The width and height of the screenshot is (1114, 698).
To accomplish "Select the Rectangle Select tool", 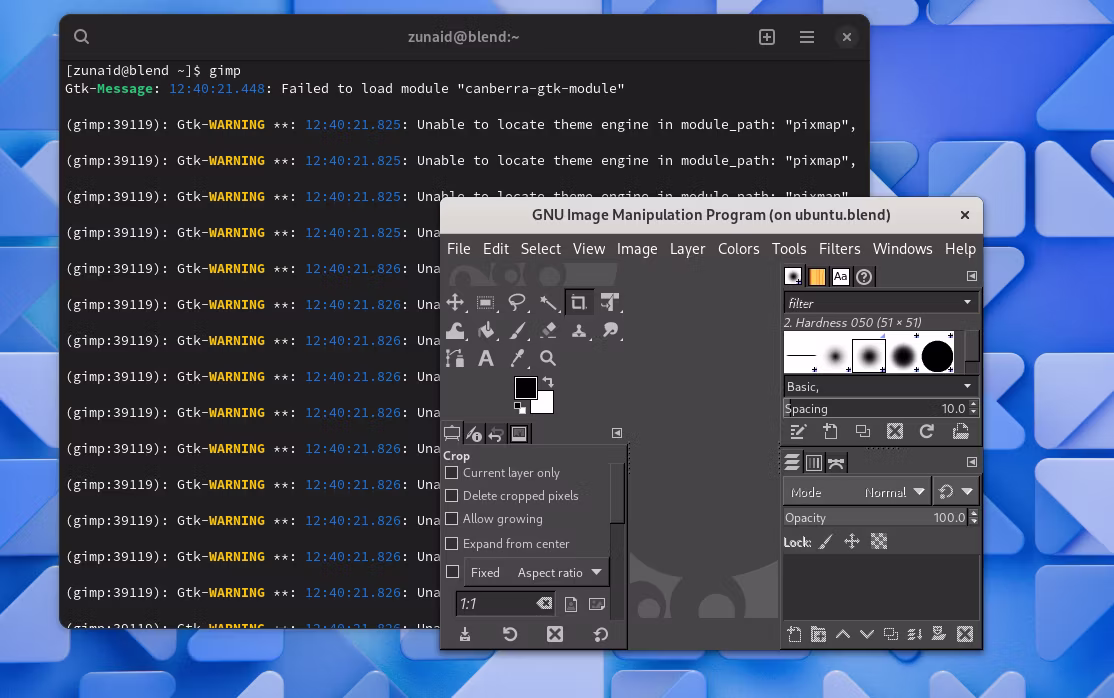I will point(486,303).
